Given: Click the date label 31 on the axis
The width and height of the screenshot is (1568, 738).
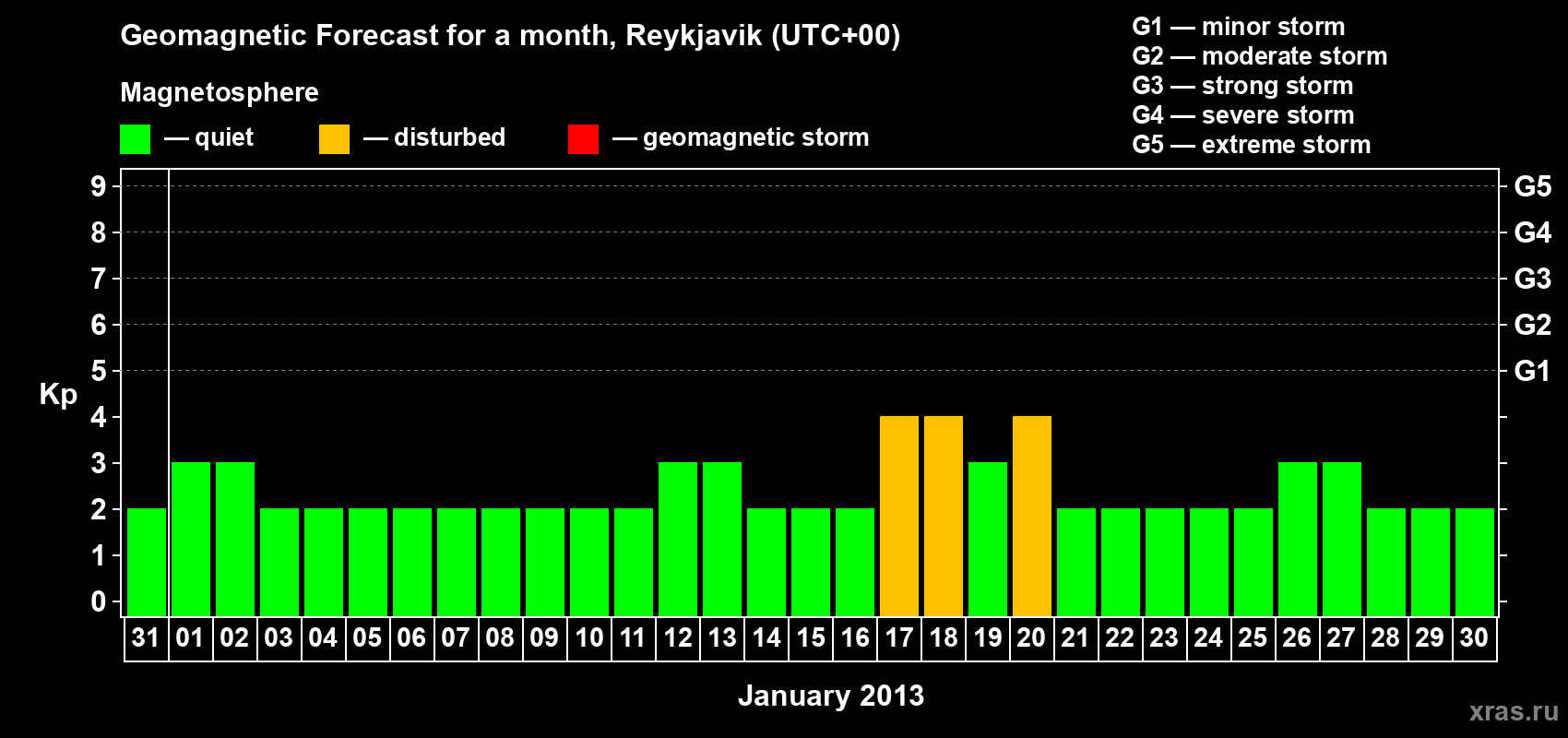Looking at the screenshot, I should [147, 637].
